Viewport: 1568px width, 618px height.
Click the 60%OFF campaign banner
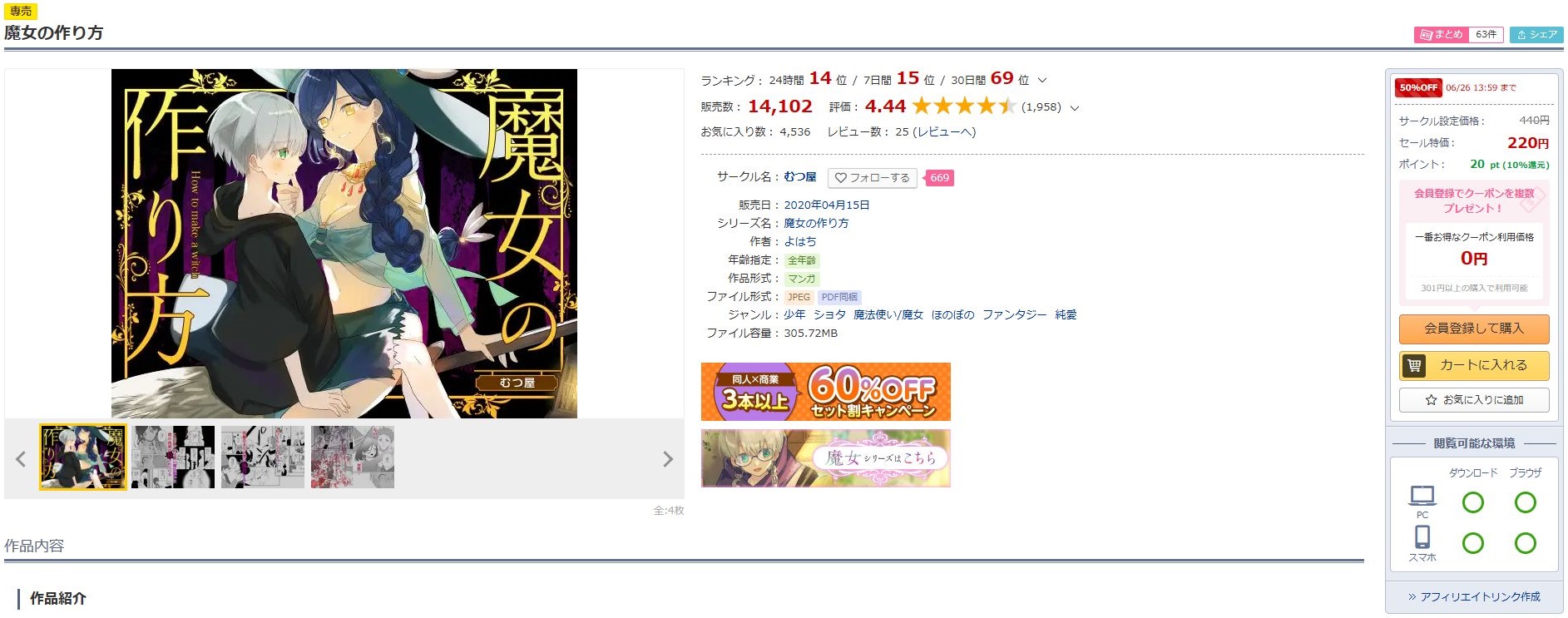click(825, 392)
